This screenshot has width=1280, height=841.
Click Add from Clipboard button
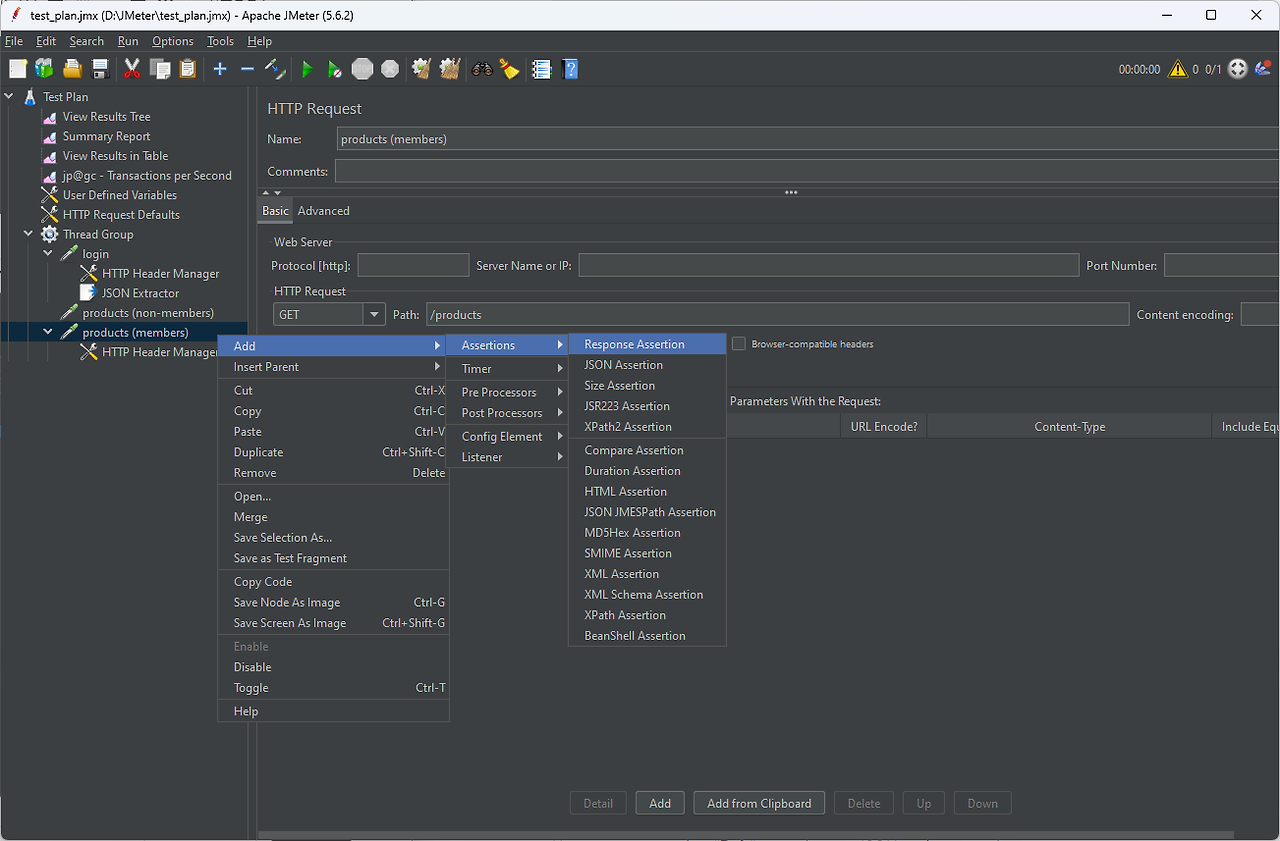(759, 803)
